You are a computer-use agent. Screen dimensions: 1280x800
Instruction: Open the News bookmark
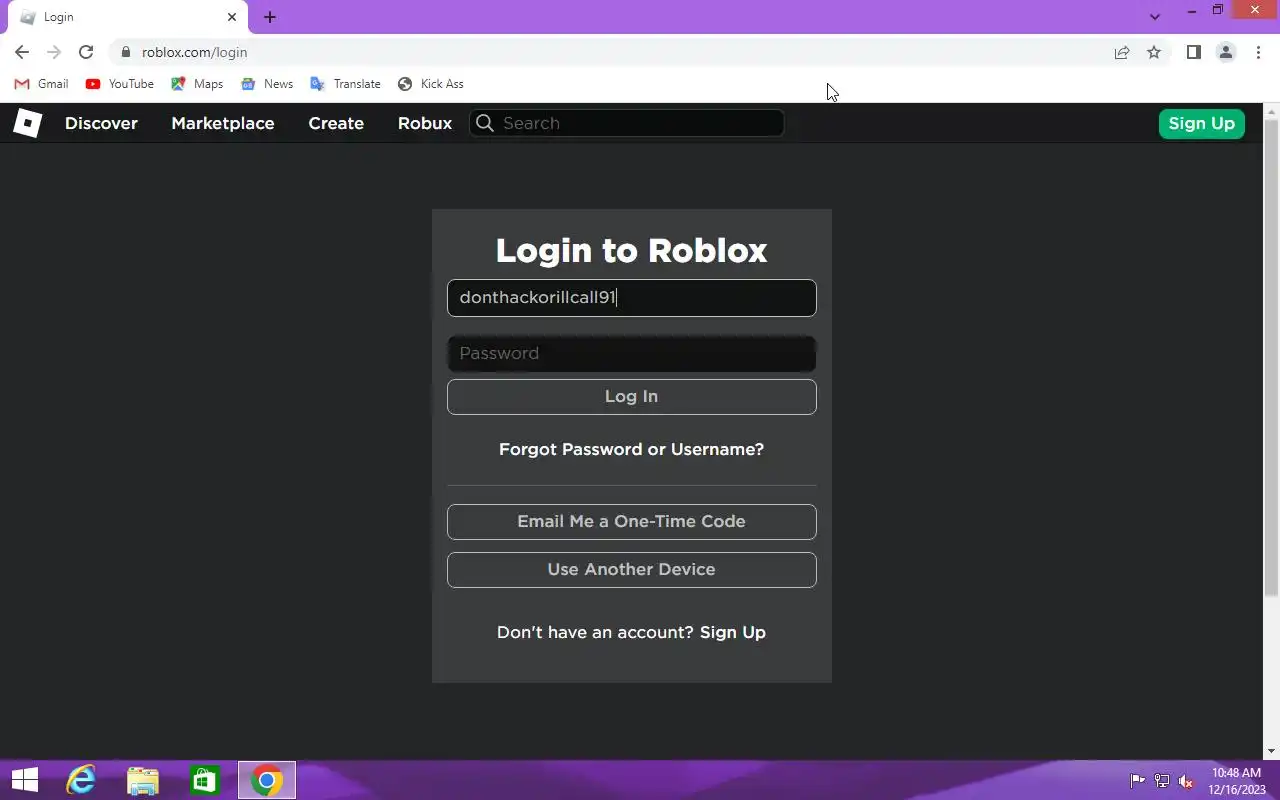point(267,84)
